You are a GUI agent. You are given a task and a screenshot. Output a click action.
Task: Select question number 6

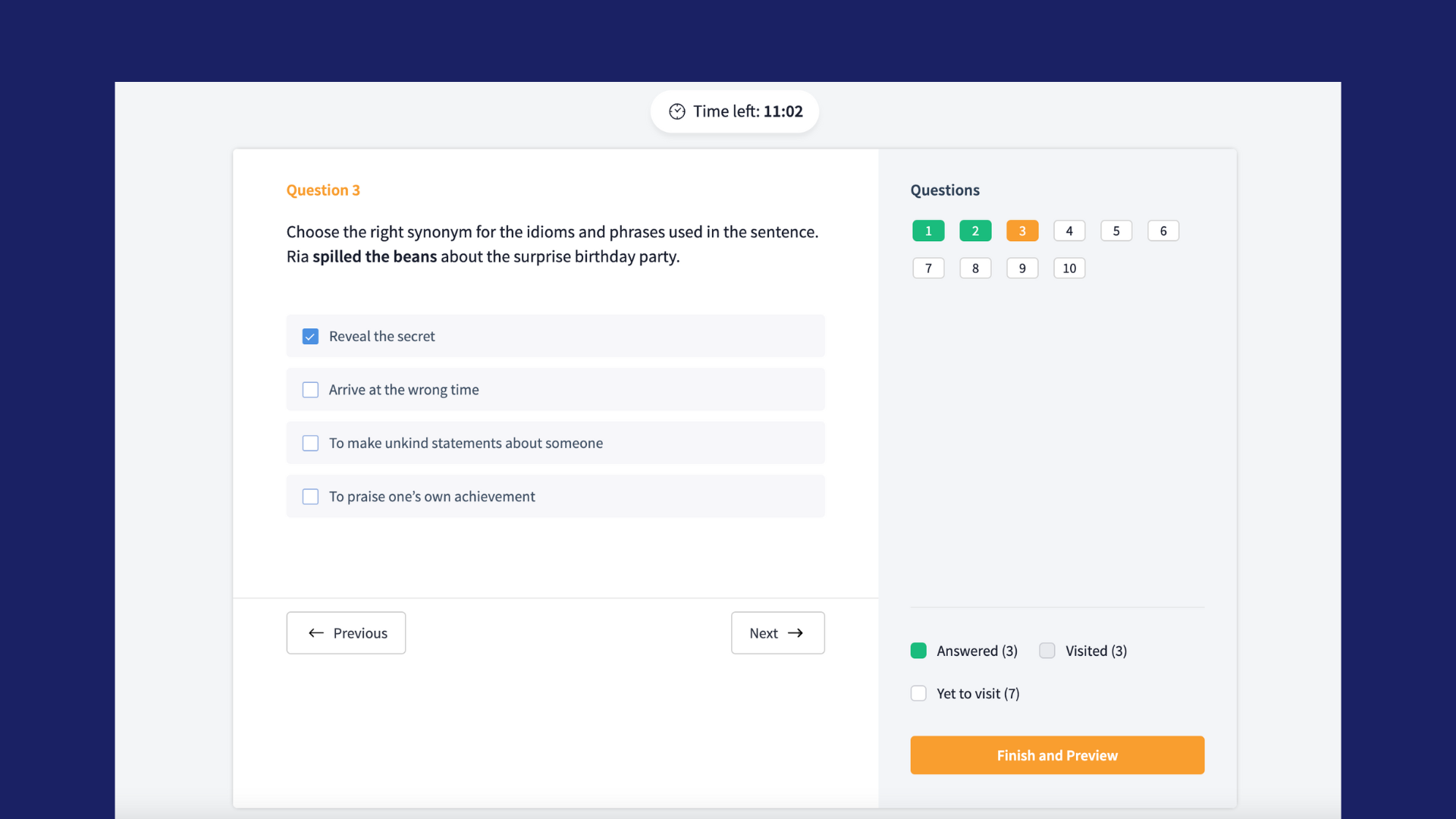click(1162, 231)
